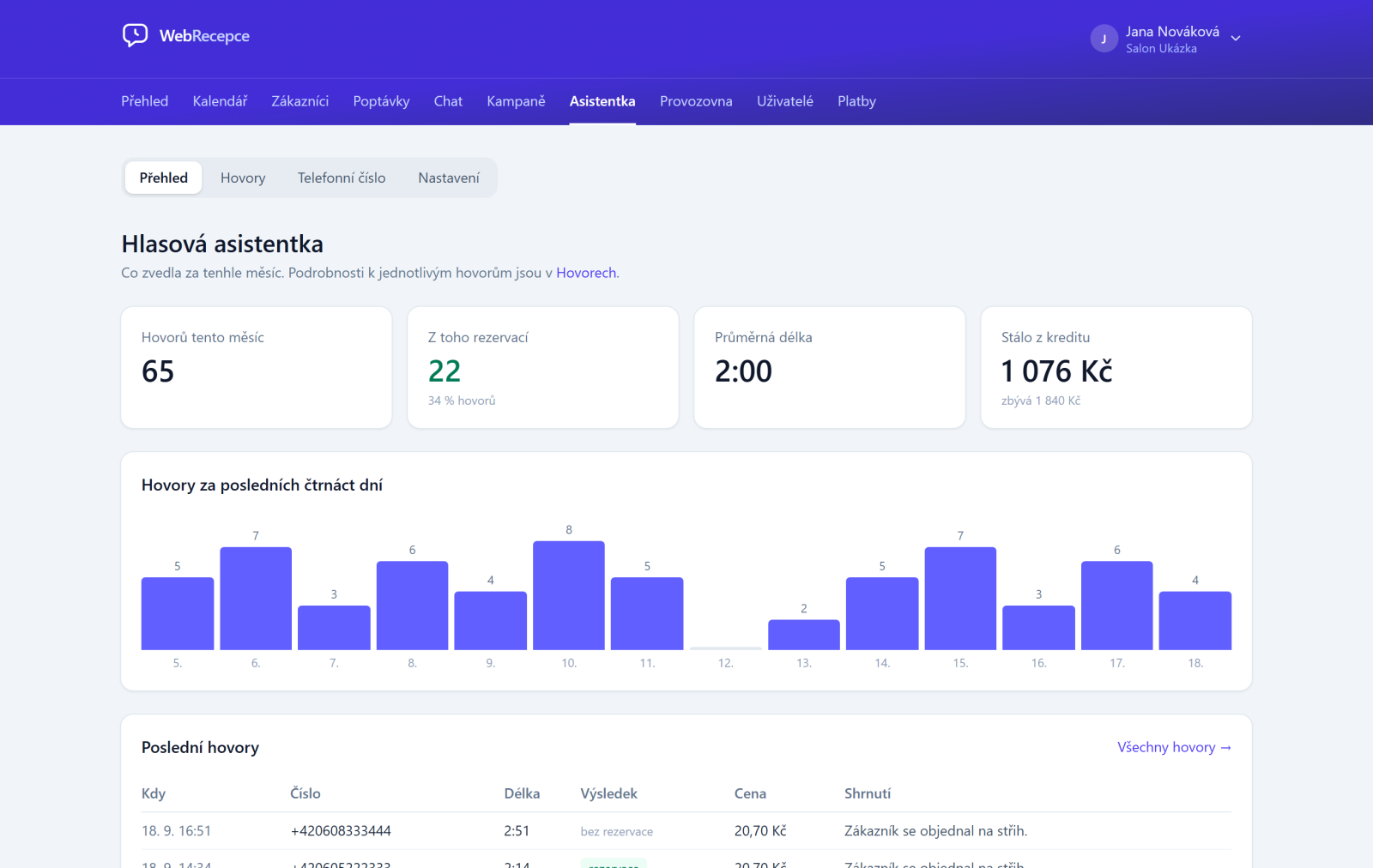Image resolution: width=1373 pixels, height=868 pixels.
Task: Click the chart bar for day 7.
Action: click(x=334, y=627)
